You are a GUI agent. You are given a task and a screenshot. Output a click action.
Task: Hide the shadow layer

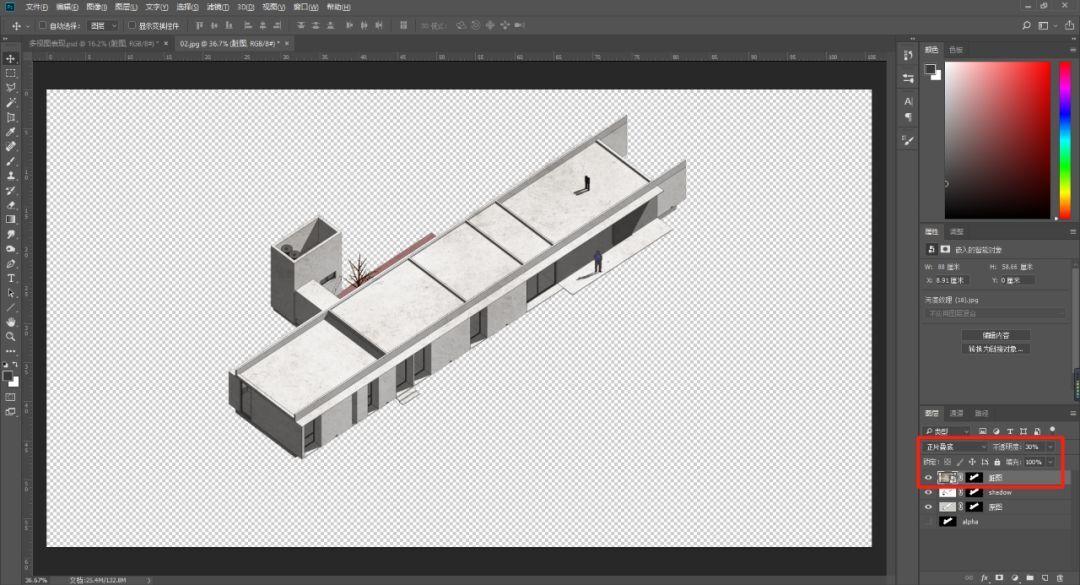[928, 492]
